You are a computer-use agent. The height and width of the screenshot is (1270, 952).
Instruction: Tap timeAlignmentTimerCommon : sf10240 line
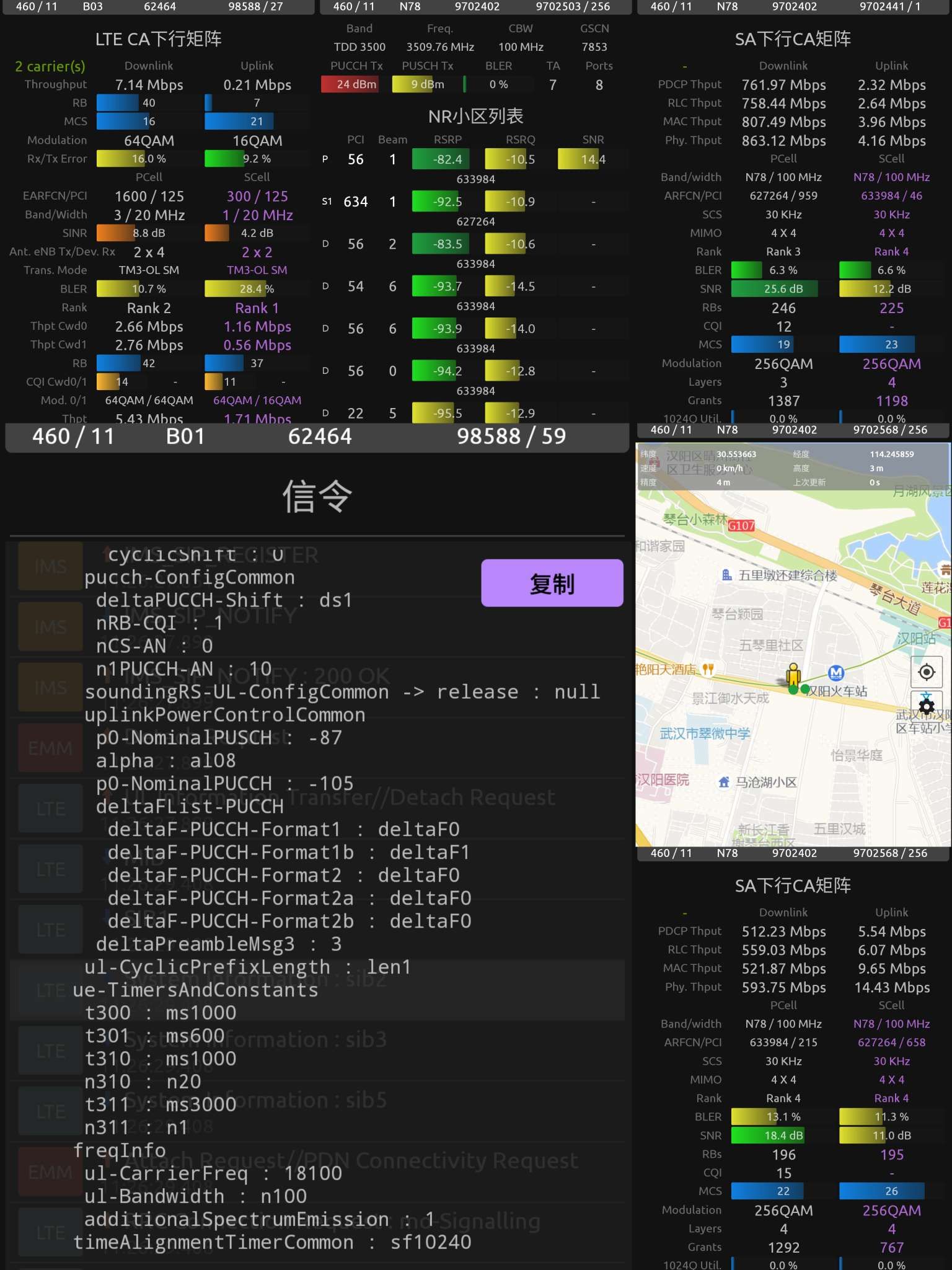[272, 1242]
